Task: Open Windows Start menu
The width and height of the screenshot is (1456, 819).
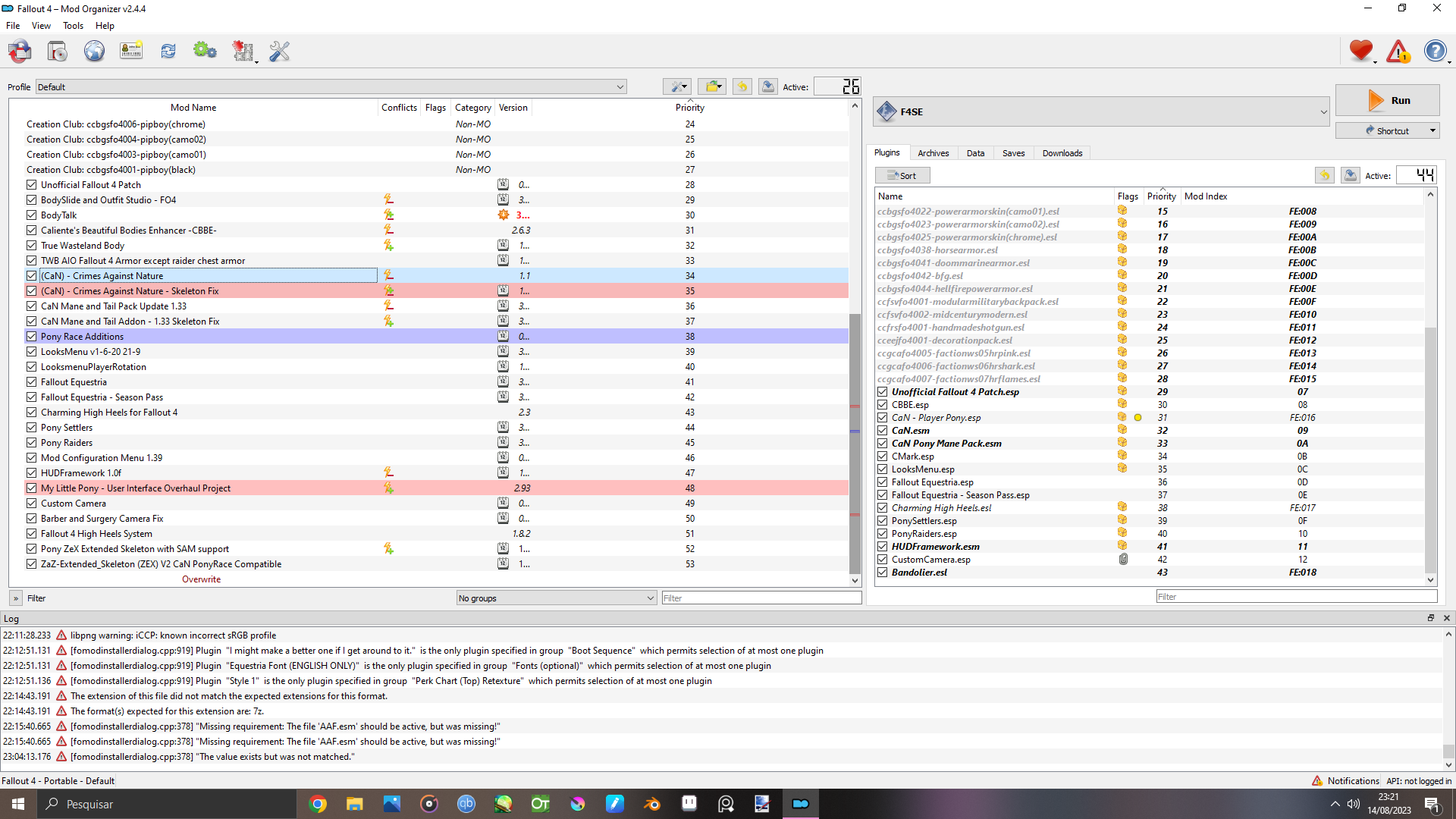Action: point(18,804)
